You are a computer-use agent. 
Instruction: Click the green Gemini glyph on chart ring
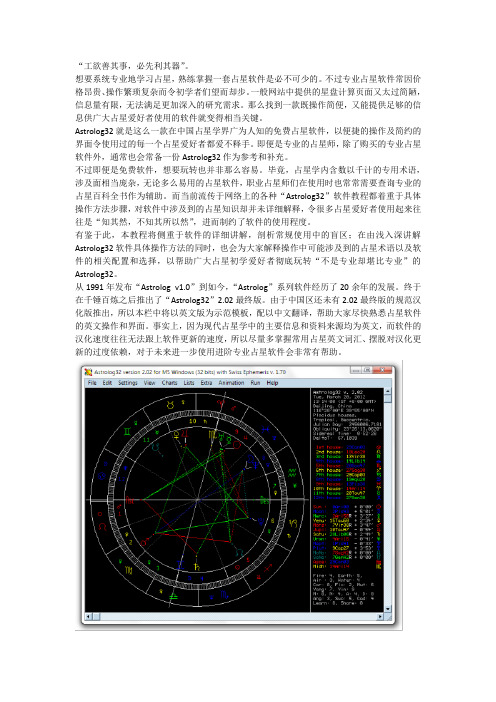coord(128,432)
